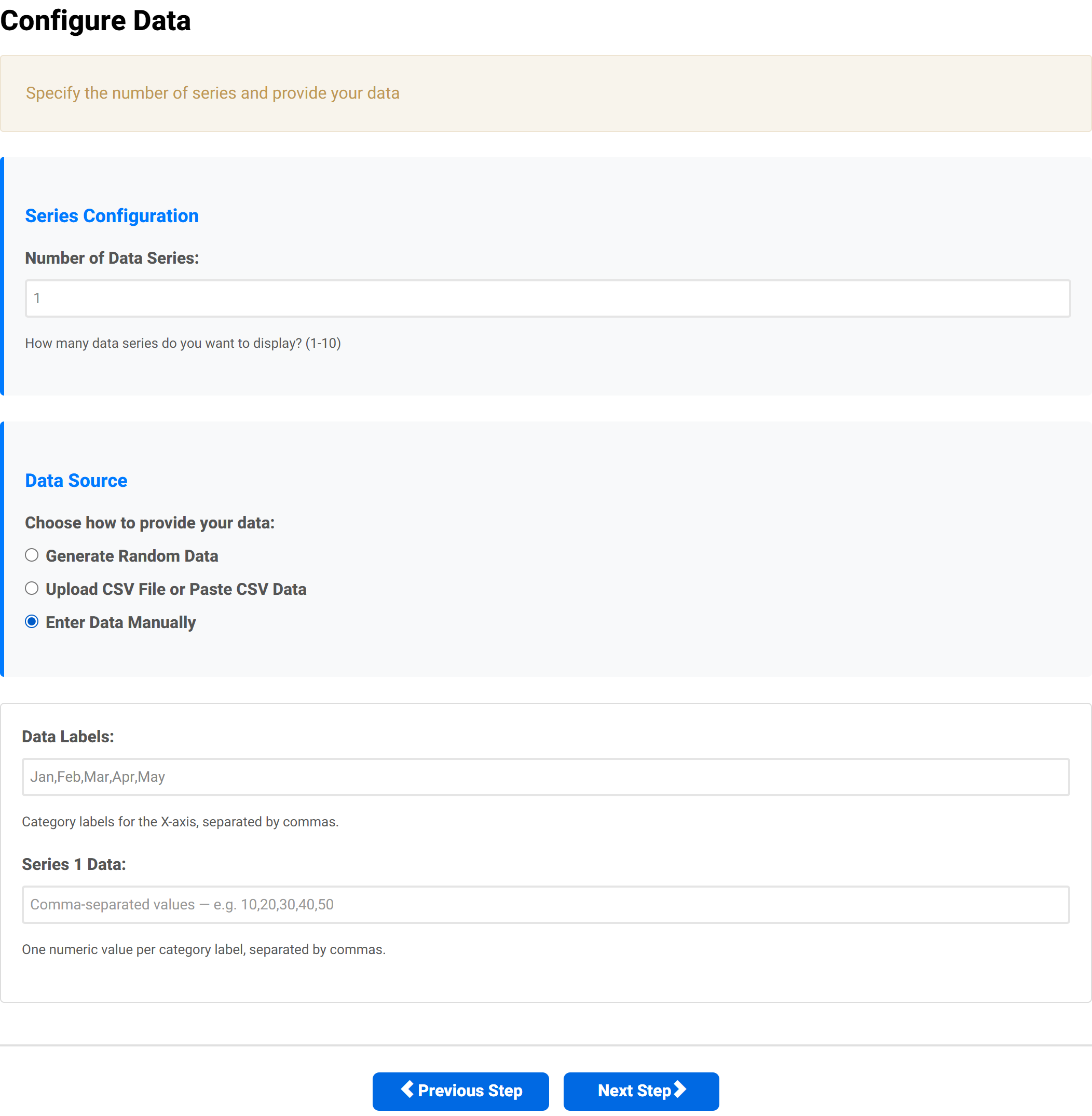Select the Enter Data Manually radio button
Image resolution: width=1092 pixels, height=1116 pixels.
32,622
